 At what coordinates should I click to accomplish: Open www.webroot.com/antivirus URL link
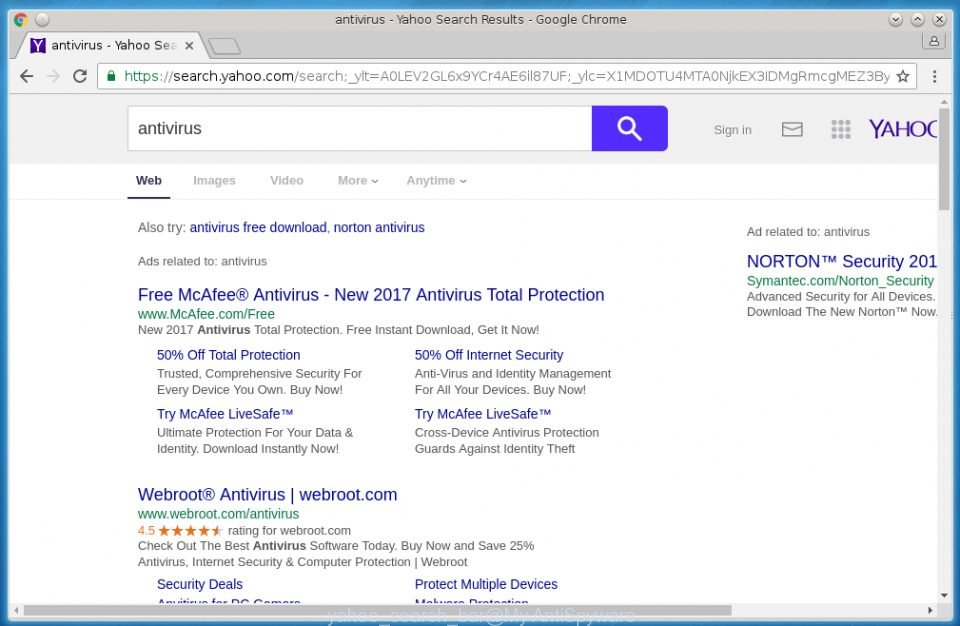click(x=219, y=513)
